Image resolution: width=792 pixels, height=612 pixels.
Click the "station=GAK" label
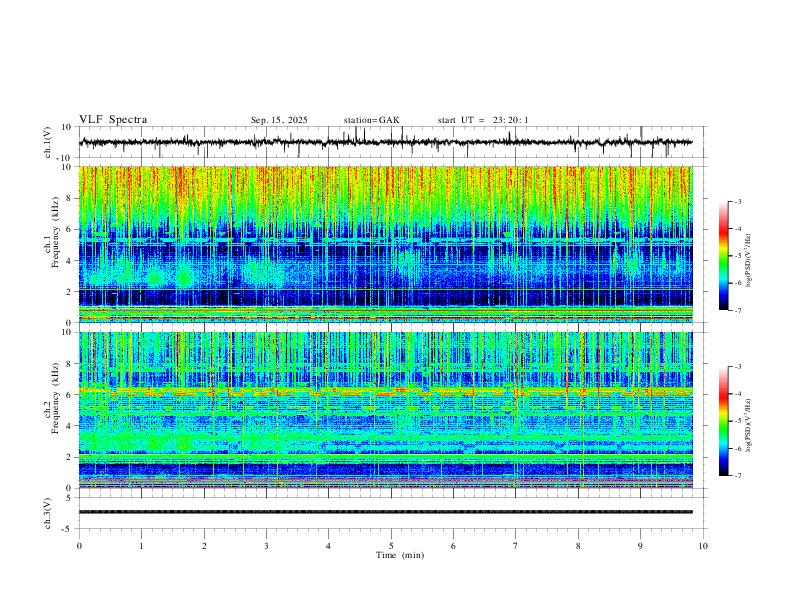tap(371, 120)
